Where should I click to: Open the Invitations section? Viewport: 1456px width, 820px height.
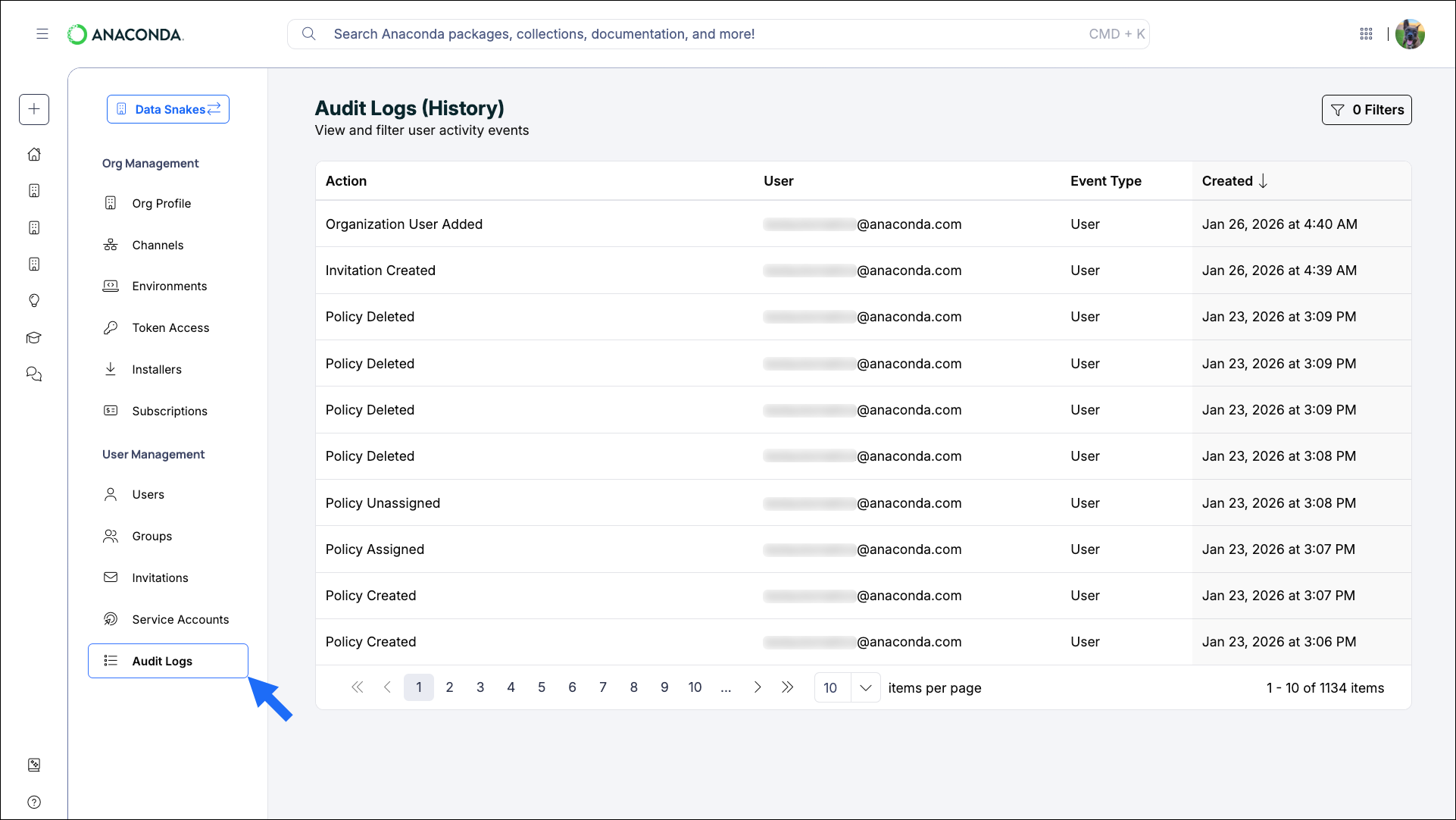pyautogui.click(x=160, y=577)
